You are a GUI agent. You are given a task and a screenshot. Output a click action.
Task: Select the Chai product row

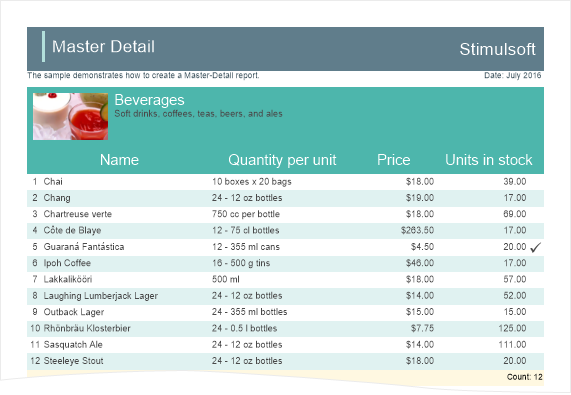(286, 182)
